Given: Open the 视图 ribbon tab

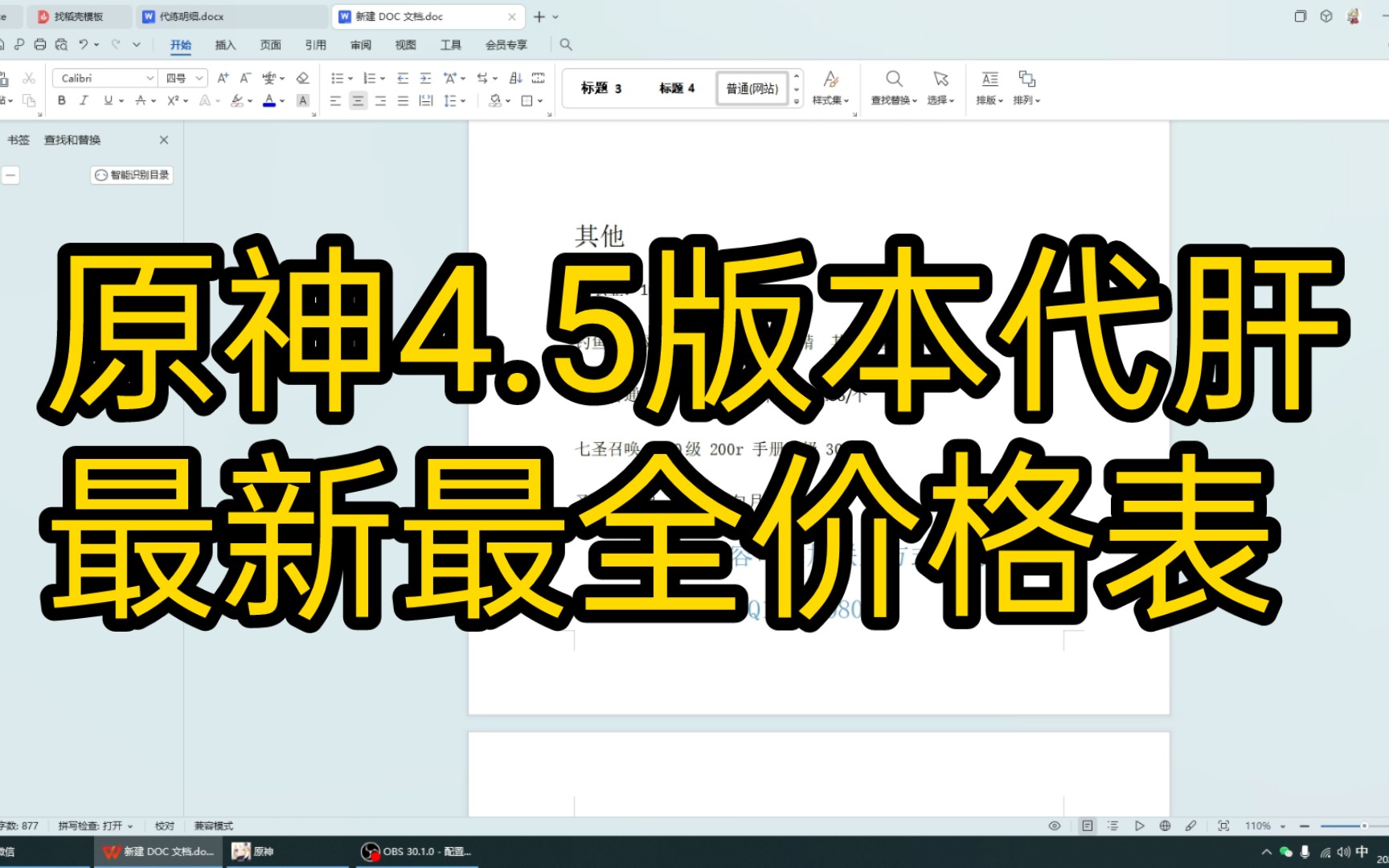Looking at the screenshot, I should pos(406,45).
